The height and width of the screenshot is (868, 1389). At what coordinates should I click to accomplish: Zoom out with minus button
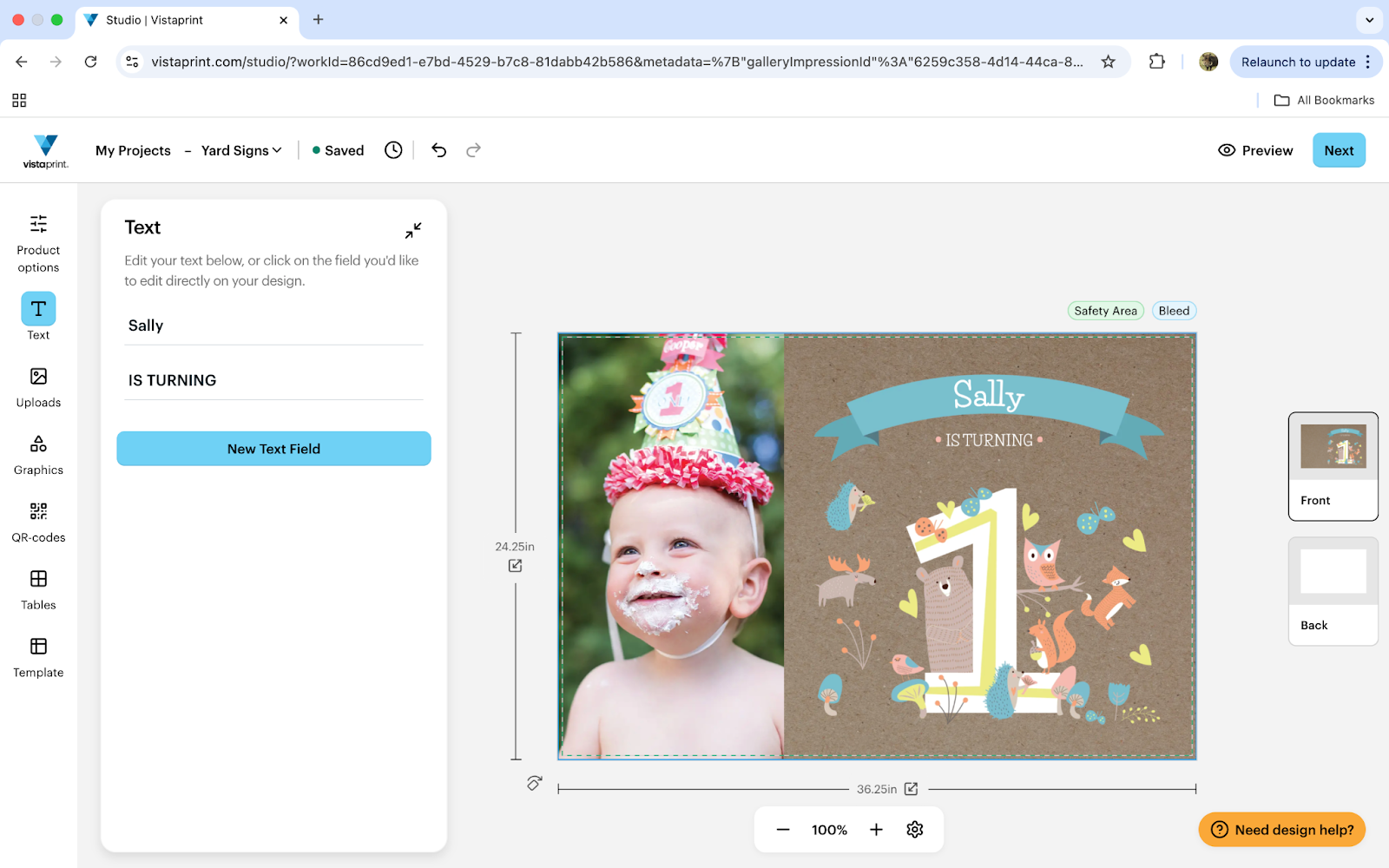point(783,830)
